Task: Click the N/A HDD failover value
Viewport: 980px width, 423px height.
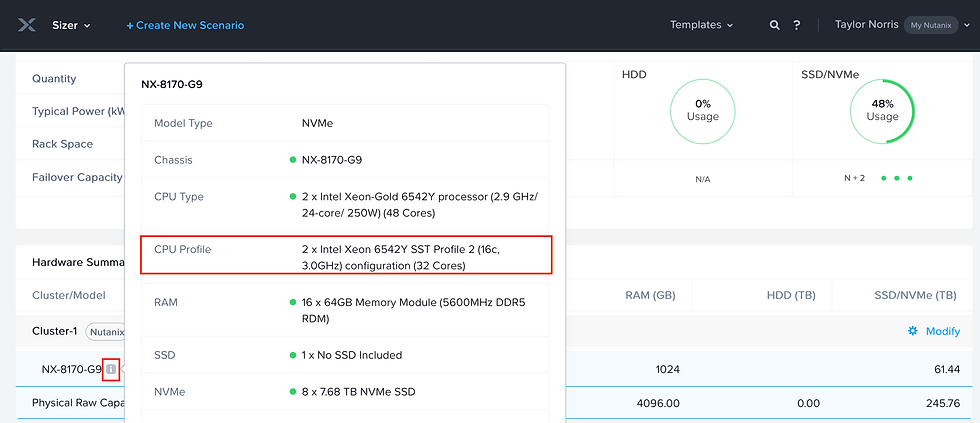Action: click(x=702, y=179)
